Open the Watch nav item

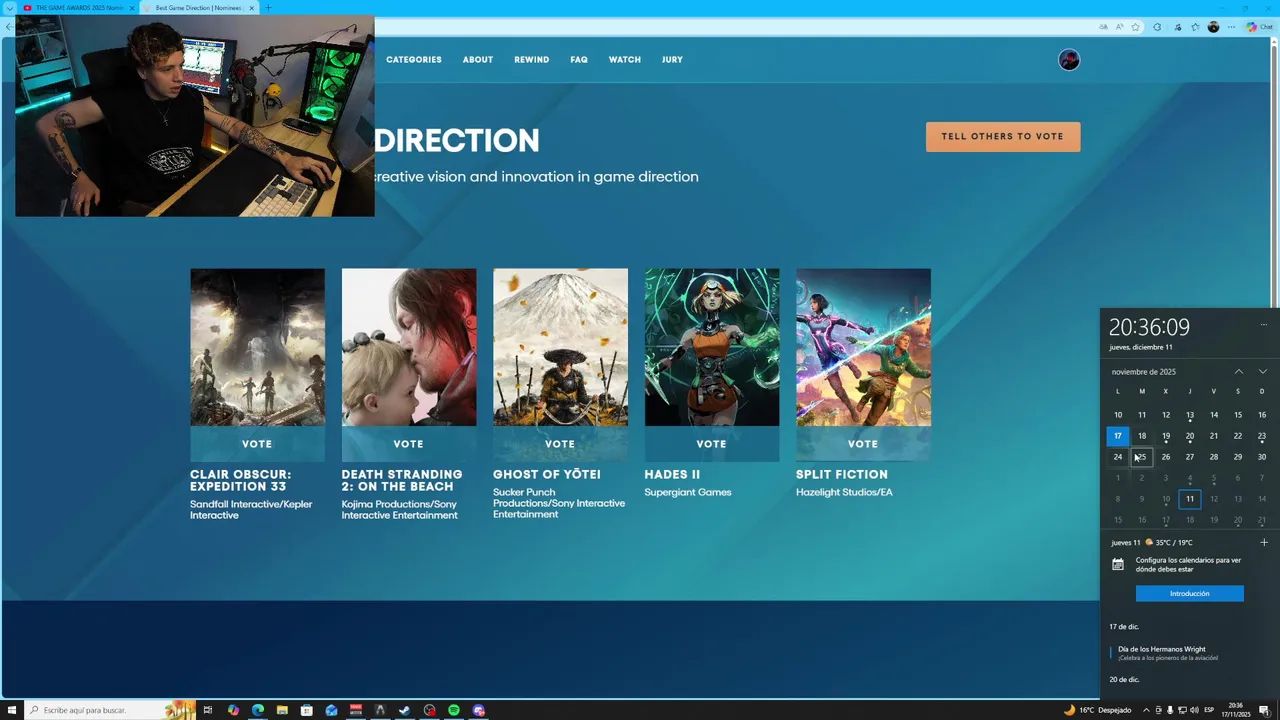(x=625, y=60)
